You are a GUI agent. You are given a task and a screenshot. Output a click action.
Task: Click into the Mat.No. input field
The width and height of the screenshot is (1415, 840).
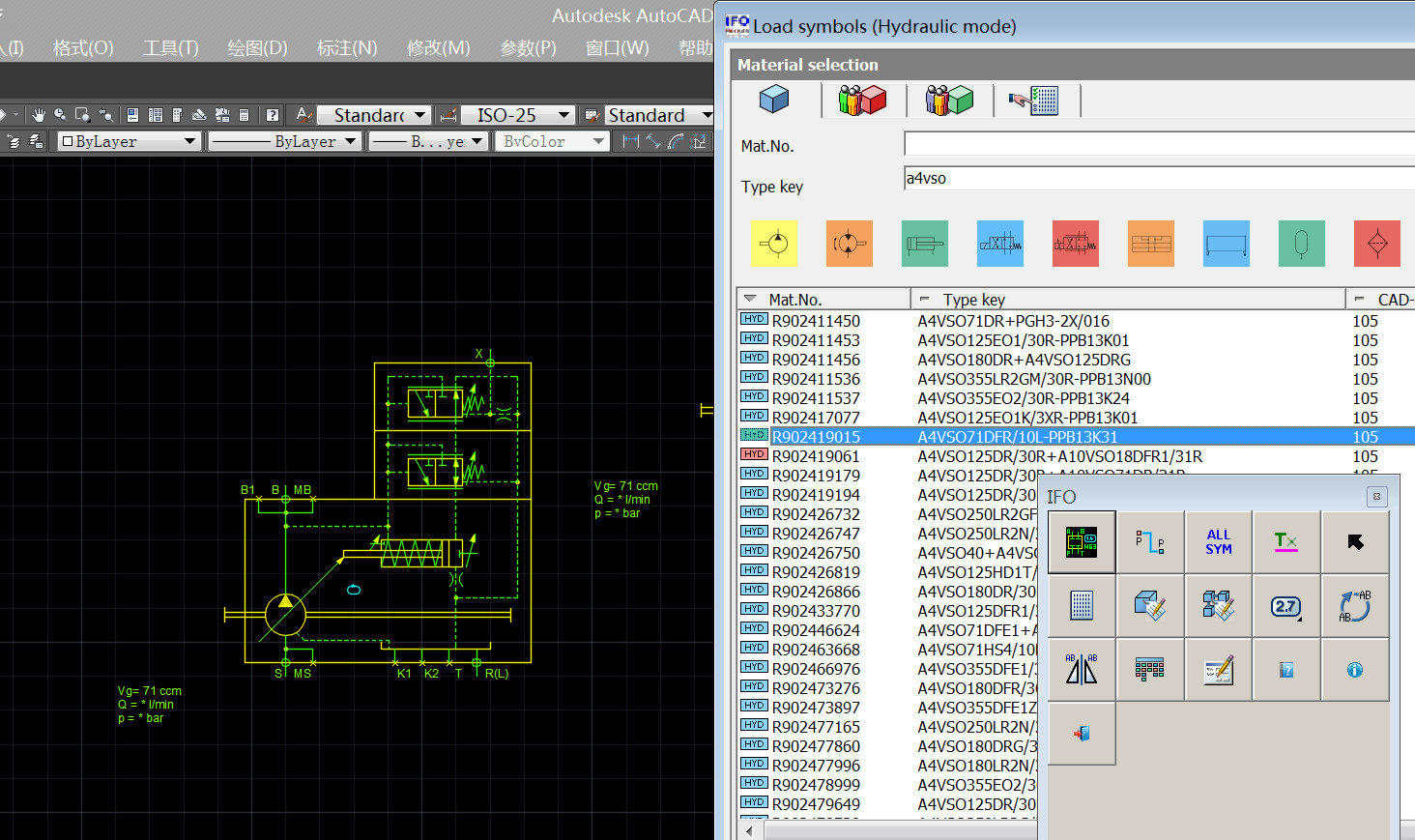click(x=1159, y=144)
